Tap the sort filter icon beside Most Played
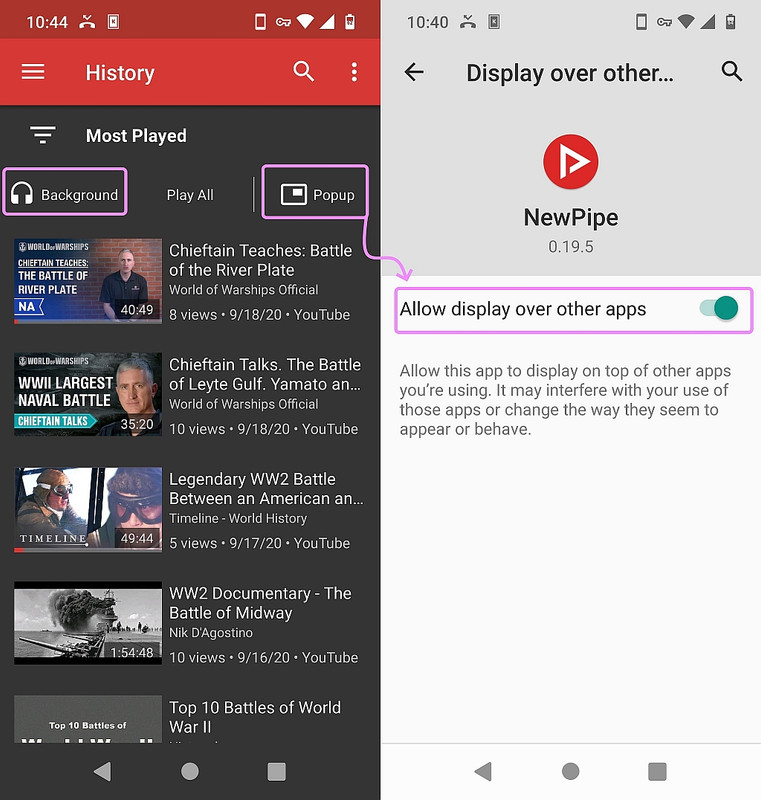The width and height of the screenshot is (761, 800). [x=43, y=135]
